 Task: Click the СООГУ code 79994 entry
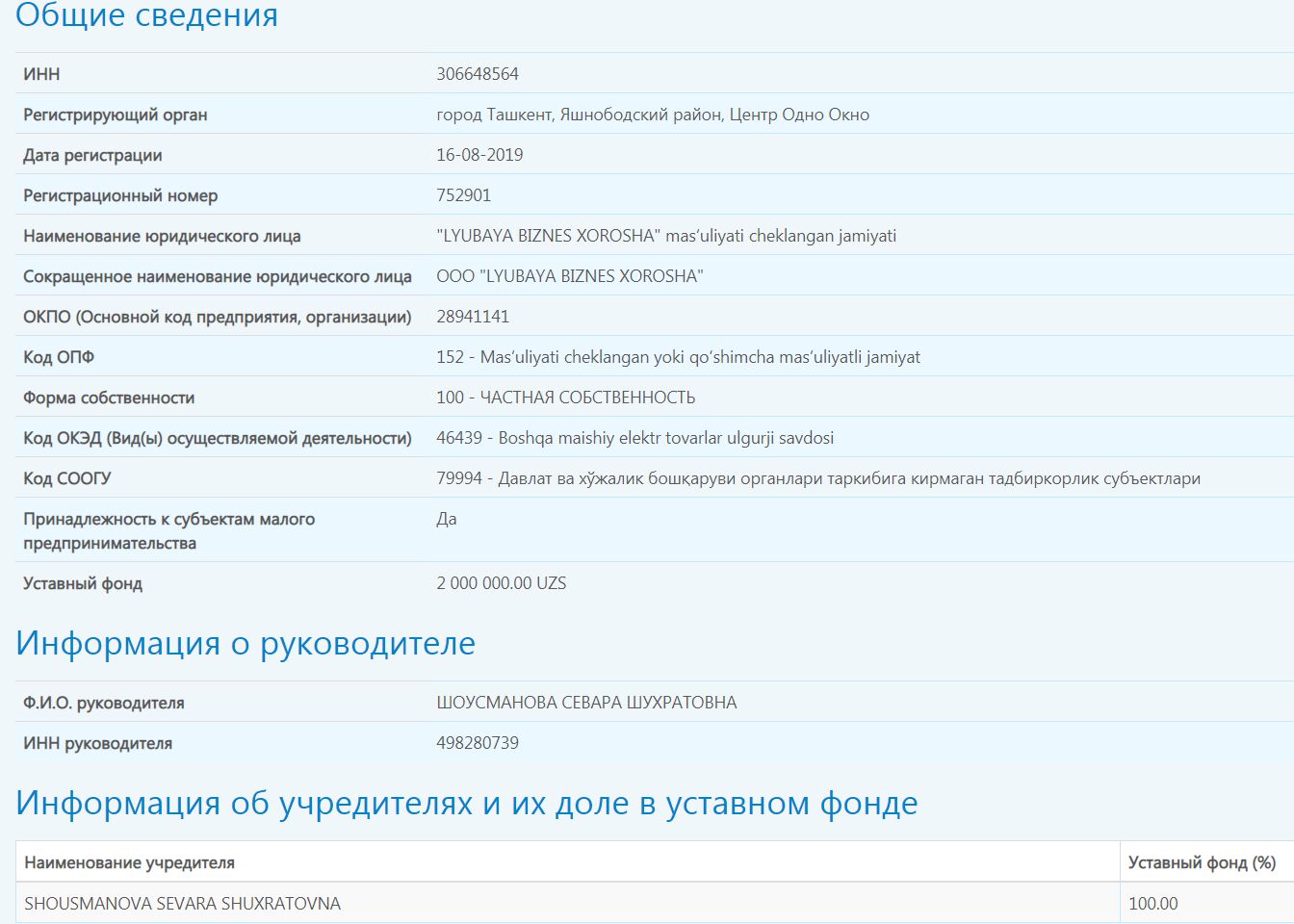coord(817,478)
